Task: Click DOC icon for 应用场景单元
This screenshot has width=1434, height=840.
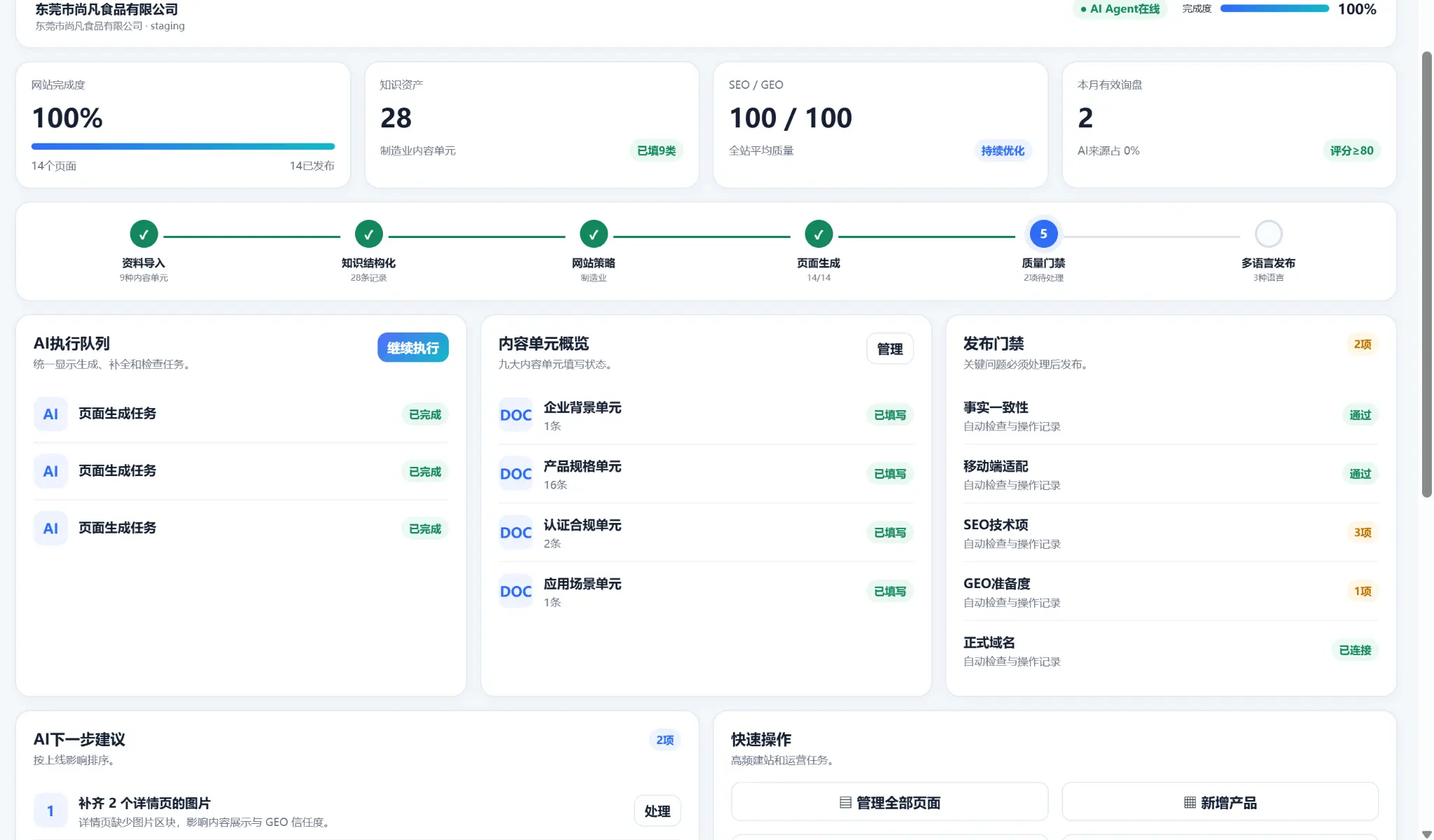Action: pyautogui.click(x=516, y=591)
